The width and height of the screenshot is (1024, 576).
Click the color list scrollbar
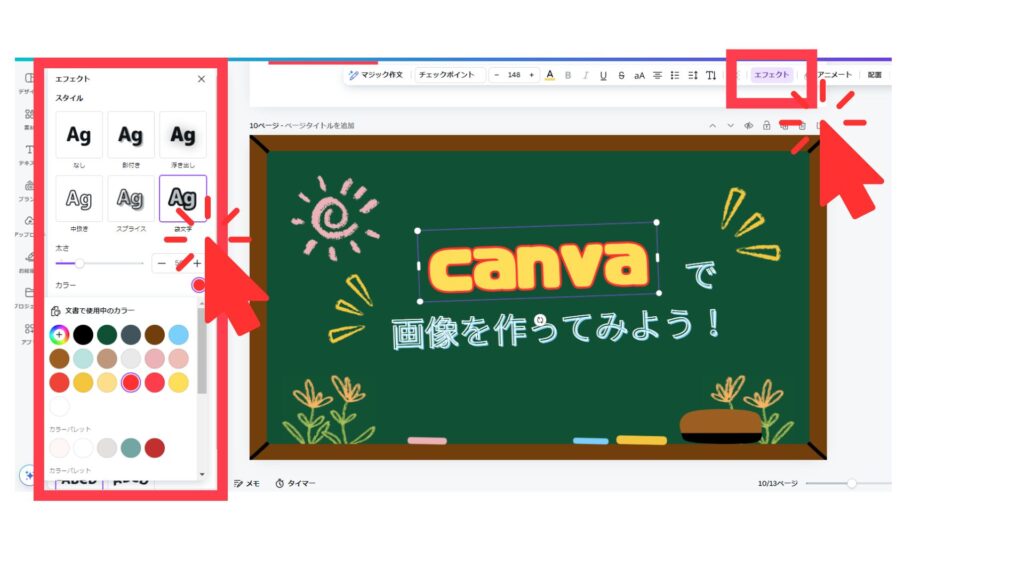point(202,353)
